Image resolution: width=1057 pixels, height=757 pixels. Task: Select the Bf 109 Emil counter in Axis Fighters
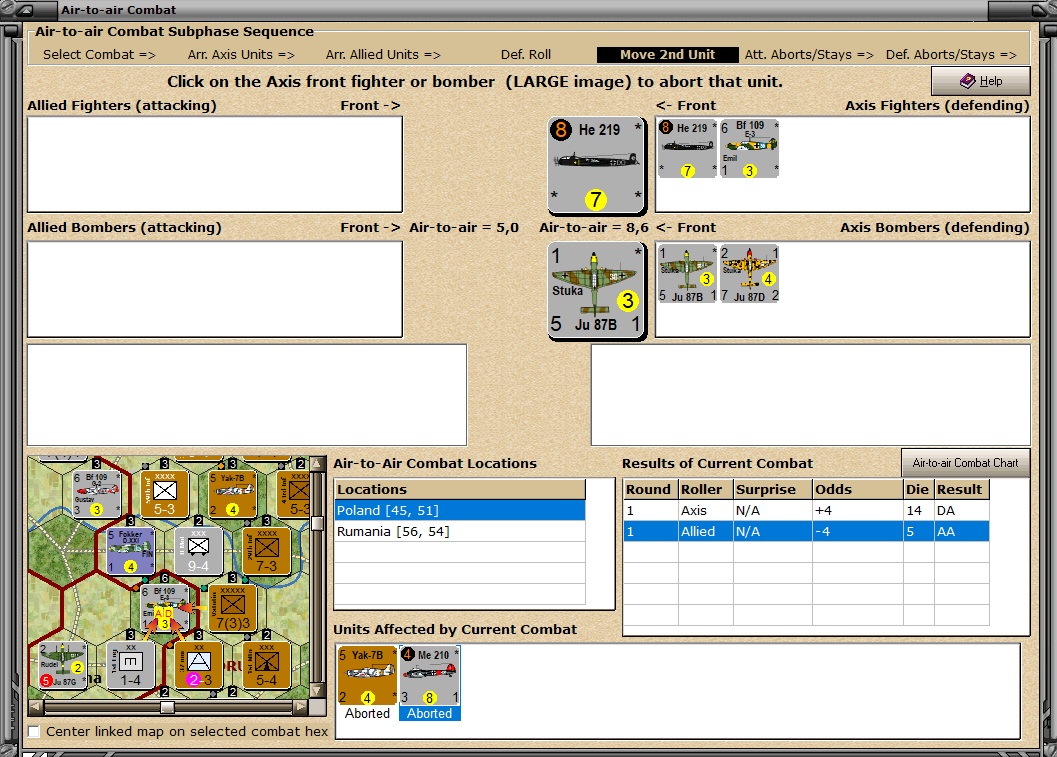750,149
